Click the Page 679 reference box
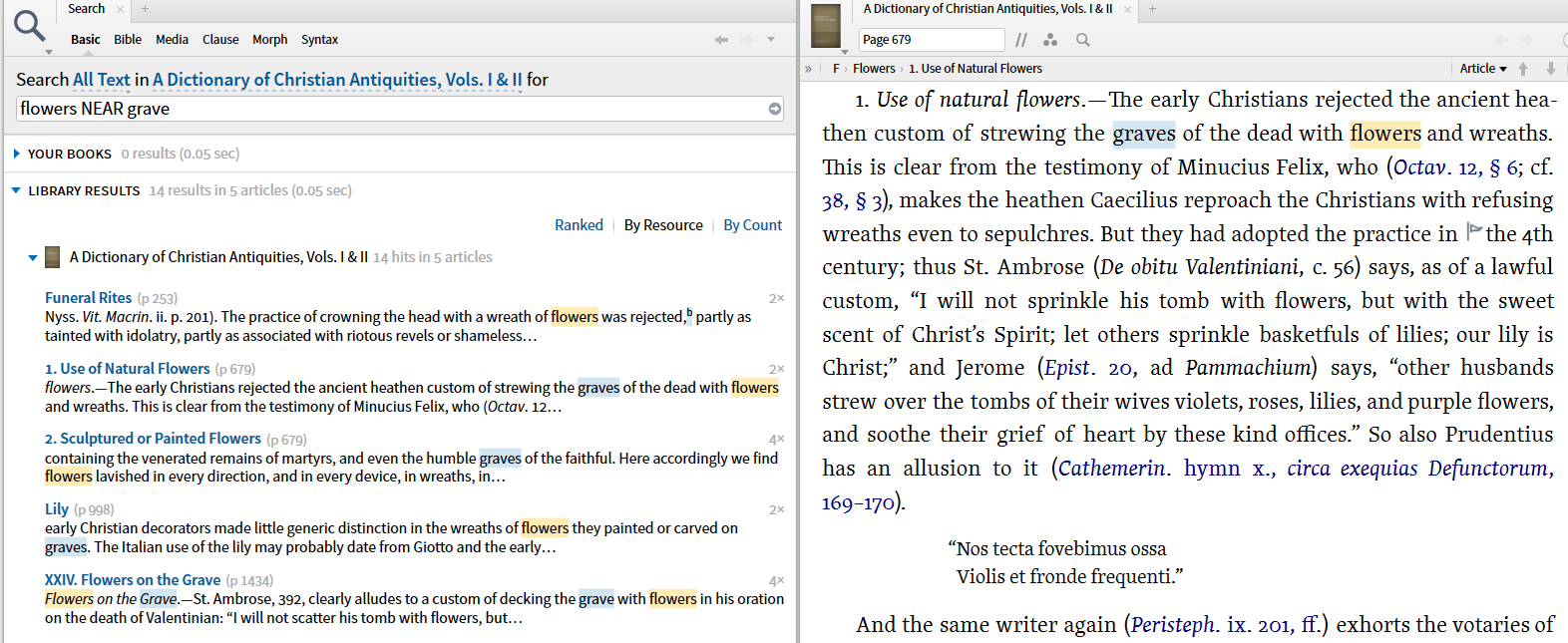Image resolution: width=1568 pixels, height=643 pixels. (932, 40)
